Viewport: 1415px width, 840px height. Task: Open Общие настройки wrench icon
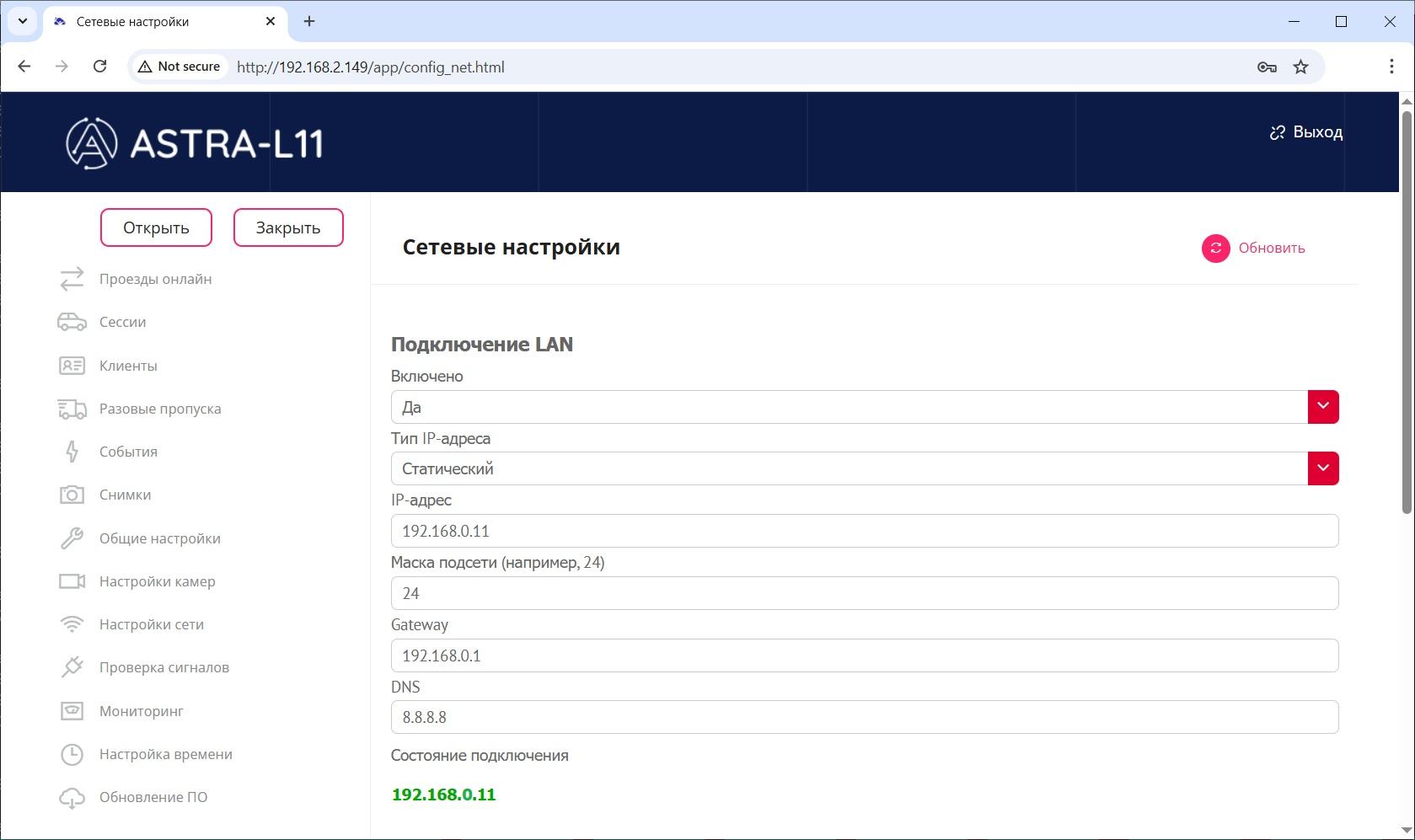[x=72, y=538]
